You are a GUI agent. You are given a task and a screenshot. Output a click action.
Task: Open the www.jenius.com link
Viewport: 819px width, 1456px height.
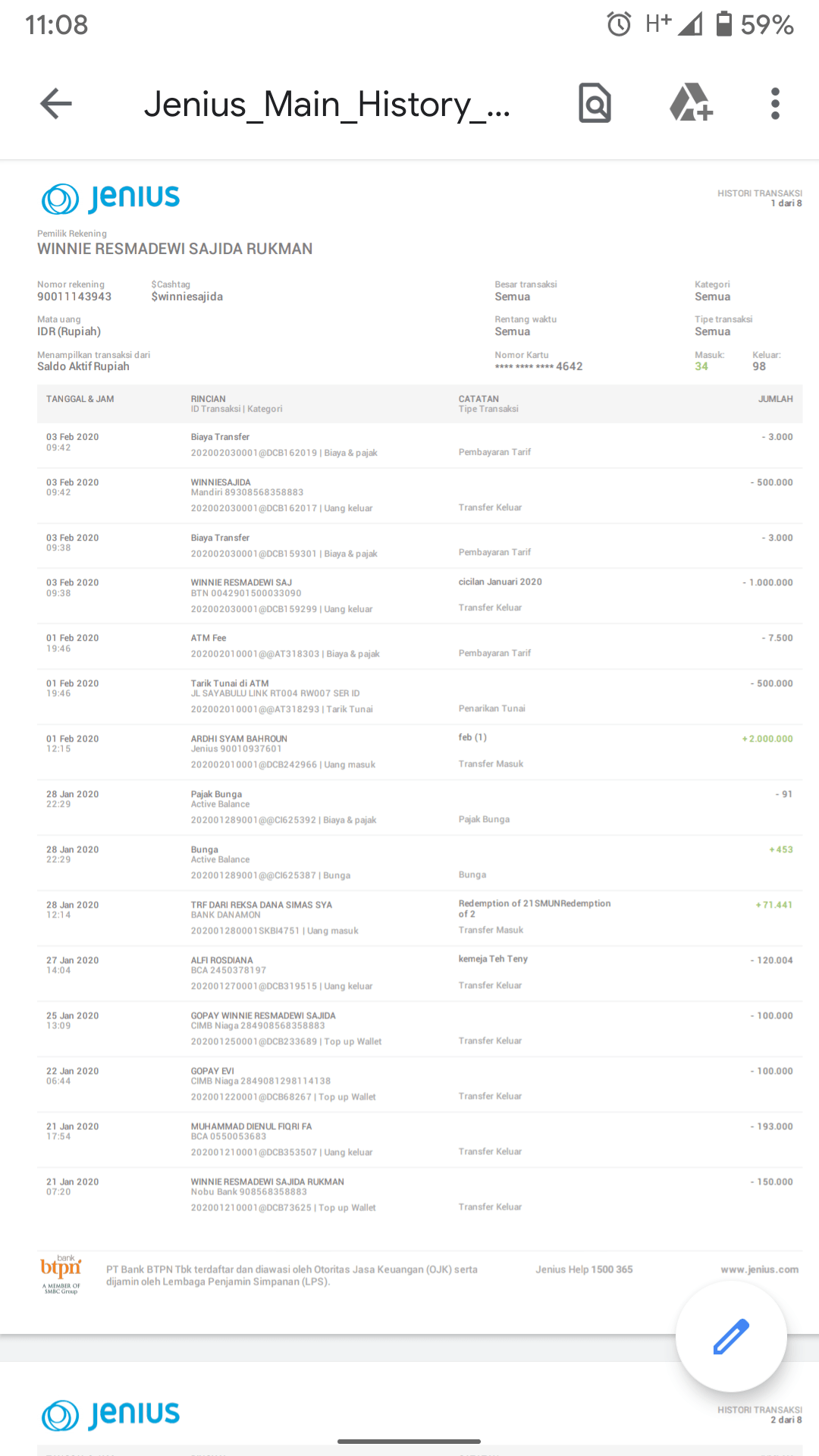(x=759, y=1269)
